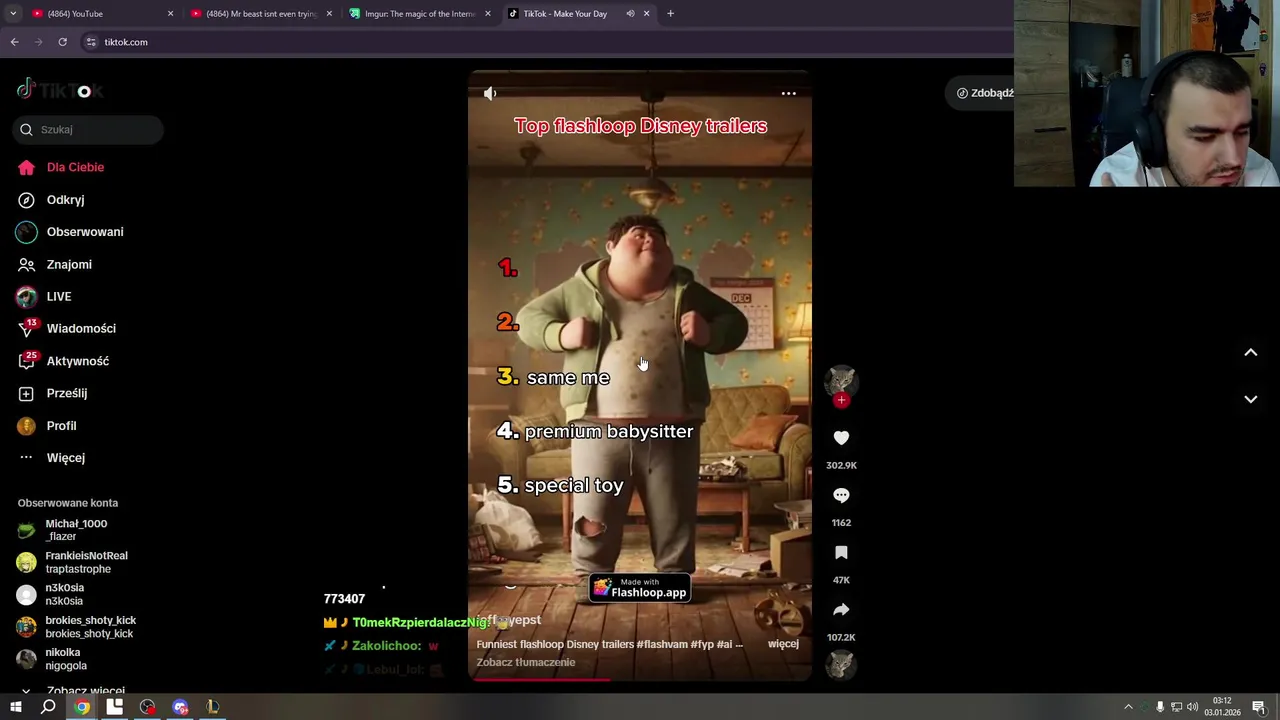Switch to the Imgur tab

tap(419, 14)
